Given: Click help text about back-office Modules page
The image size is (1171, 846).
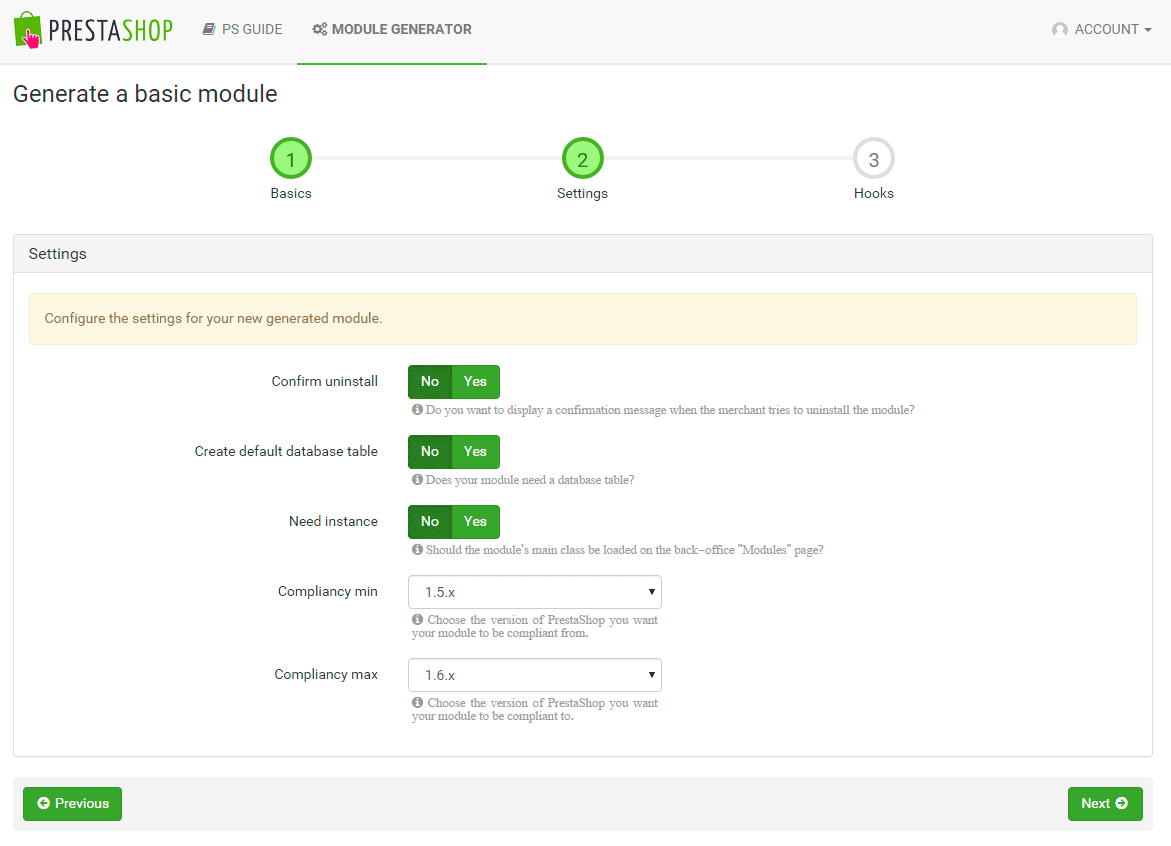Looking at the screenshot, I should (x=624, y=550).
